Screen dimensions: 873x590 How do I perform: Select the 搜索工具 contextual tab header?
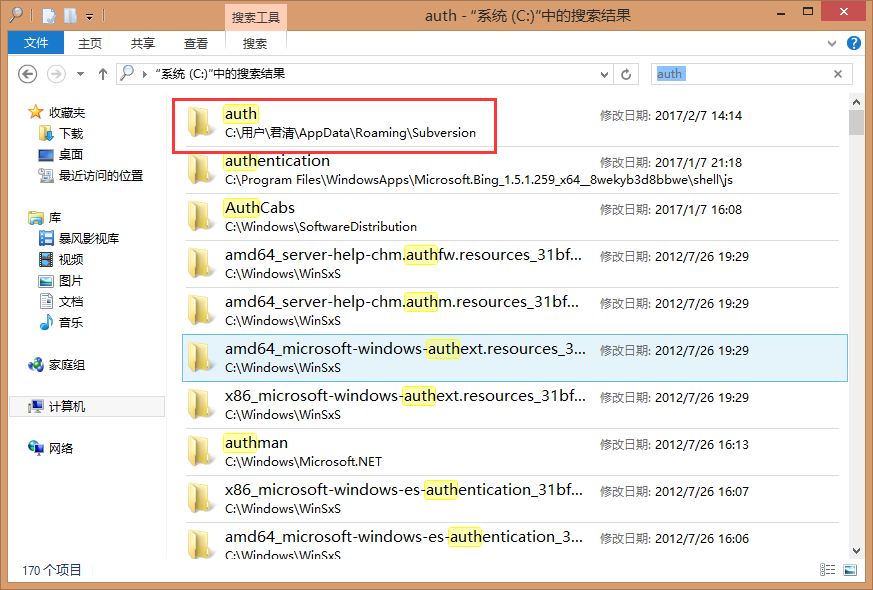(x=256, y=17)
